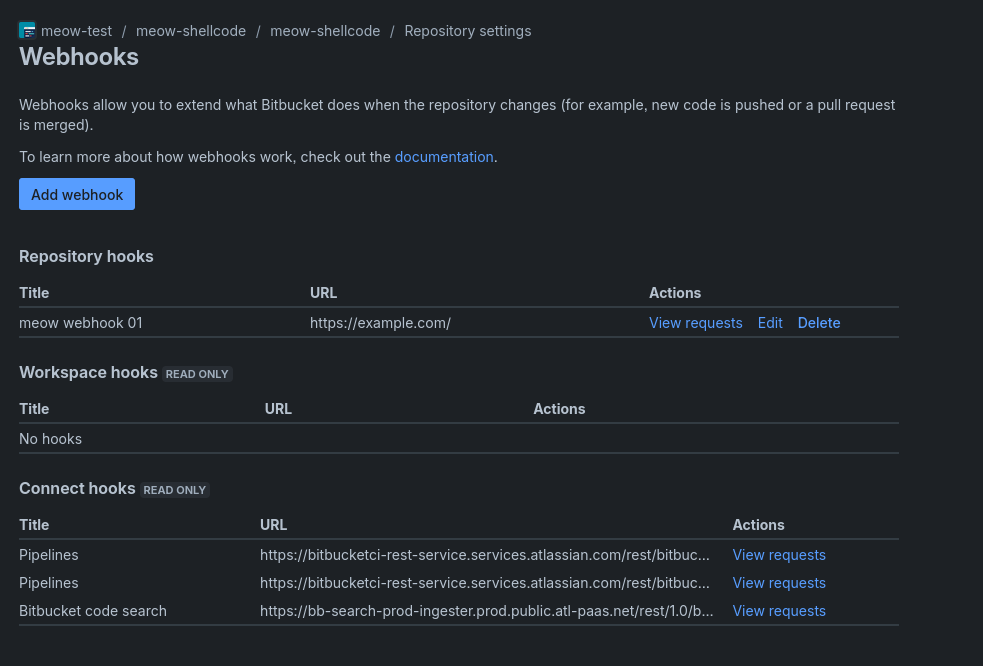Open the second meow-shellcode breadcrumb link
The width and height of the screenshot is (983, 666).
pos(325,31)
